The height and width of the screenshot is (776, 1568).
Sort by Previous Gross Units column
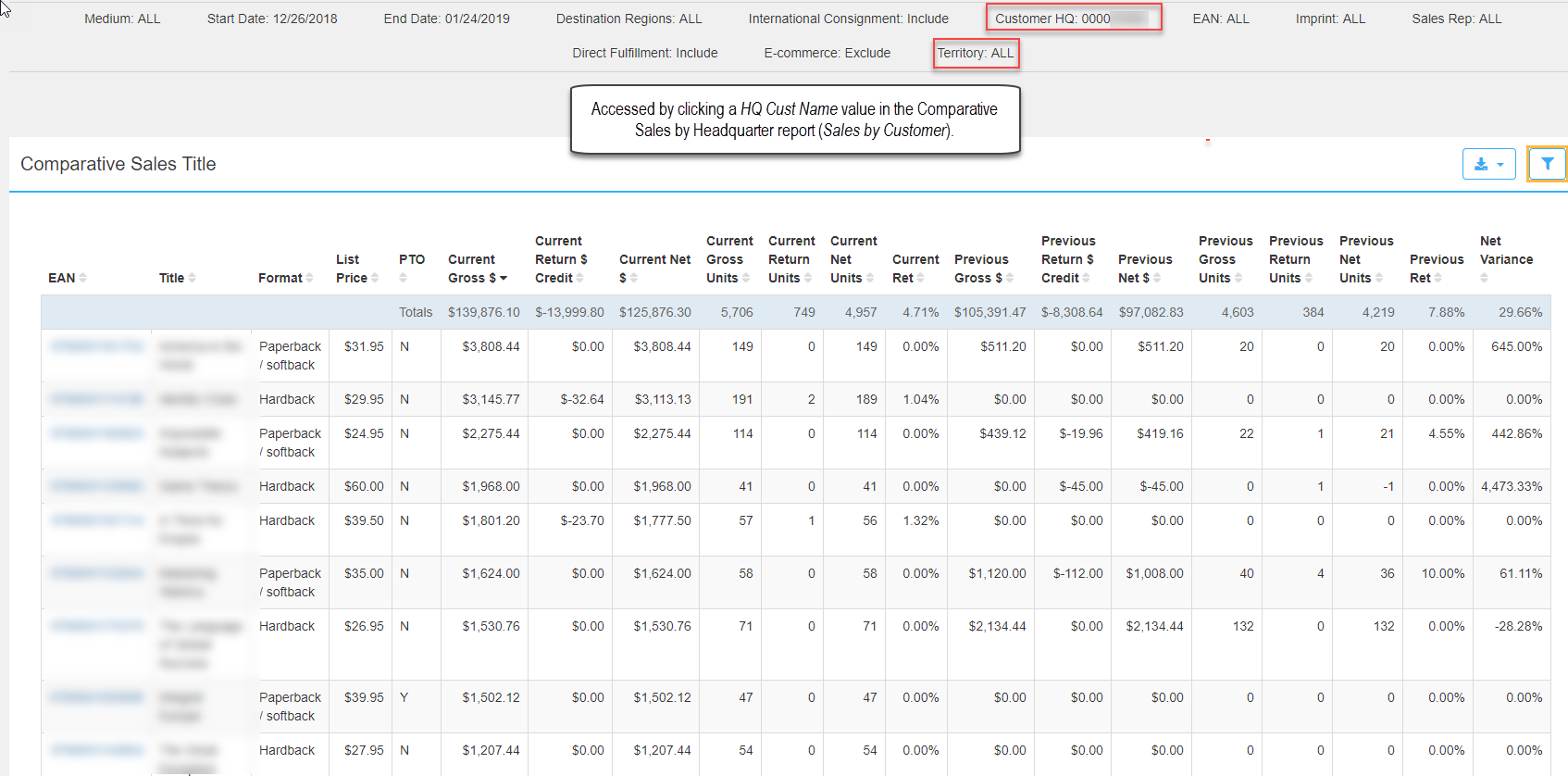pos(1226,259)
